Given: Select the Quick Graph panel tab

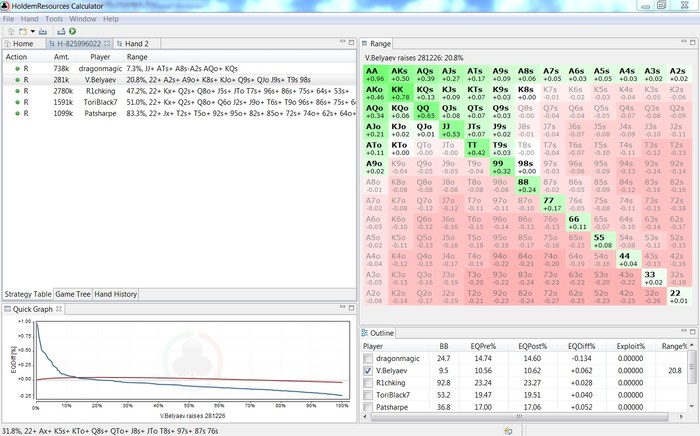Looking at the screenshot, I should click(x=33, y=309).
